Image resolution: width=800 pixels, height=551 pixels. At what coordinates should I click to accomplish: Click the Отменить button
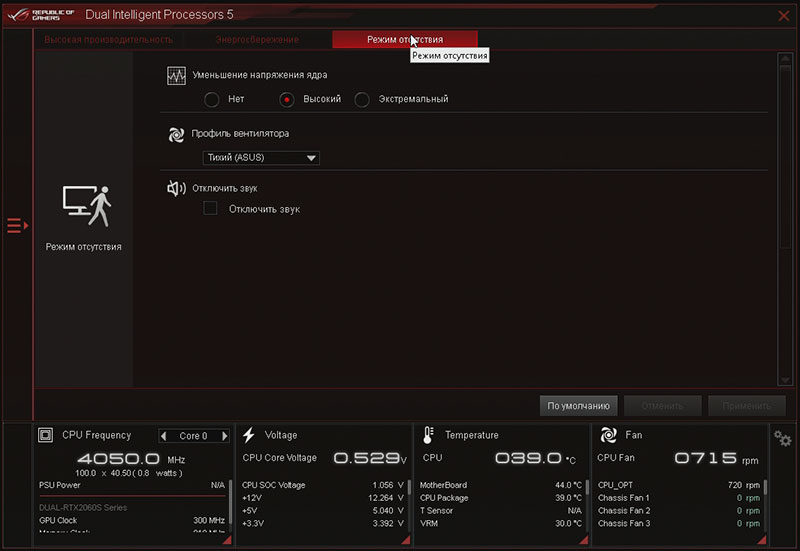click(x=662, y=406)
